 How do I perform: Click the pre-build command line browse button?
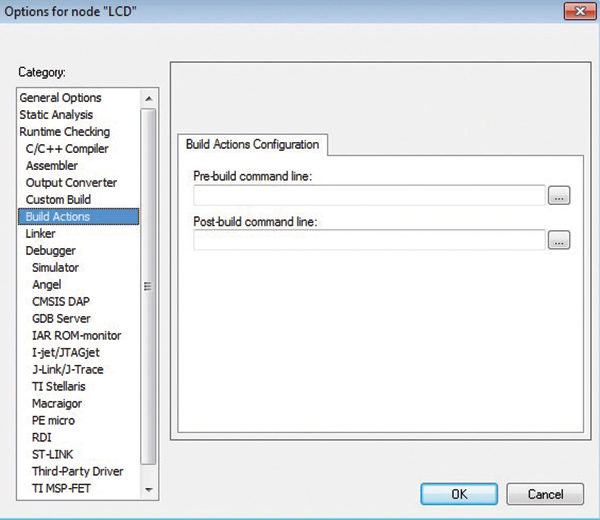pyautogui.click(x=559, y=196)
